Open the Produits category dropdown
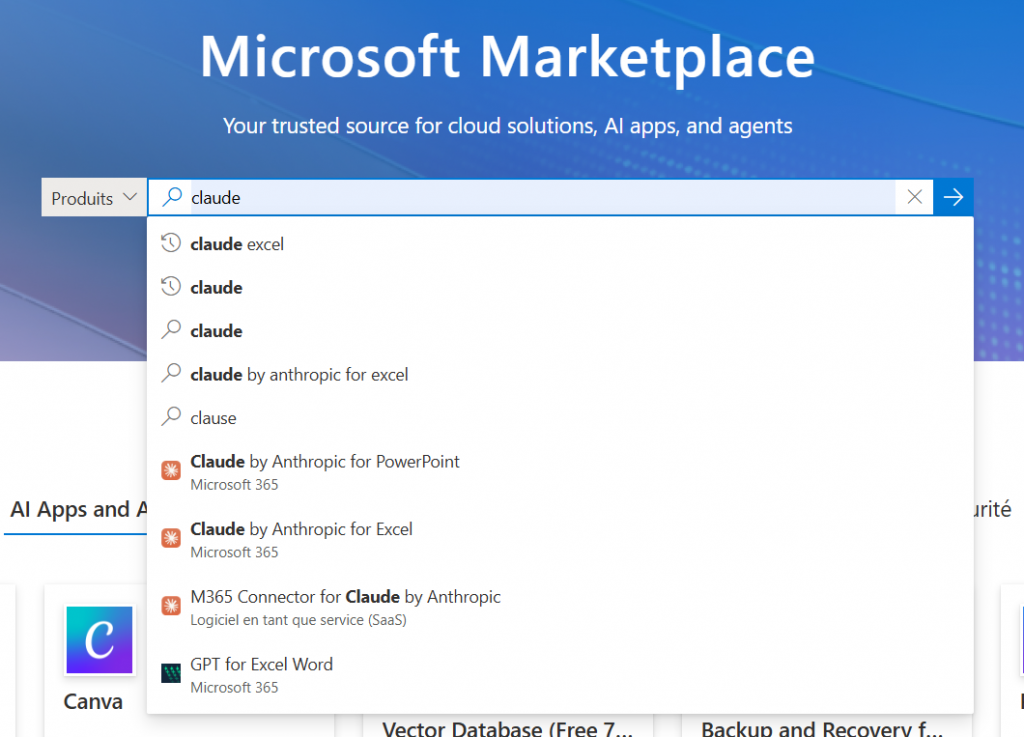 93,197
